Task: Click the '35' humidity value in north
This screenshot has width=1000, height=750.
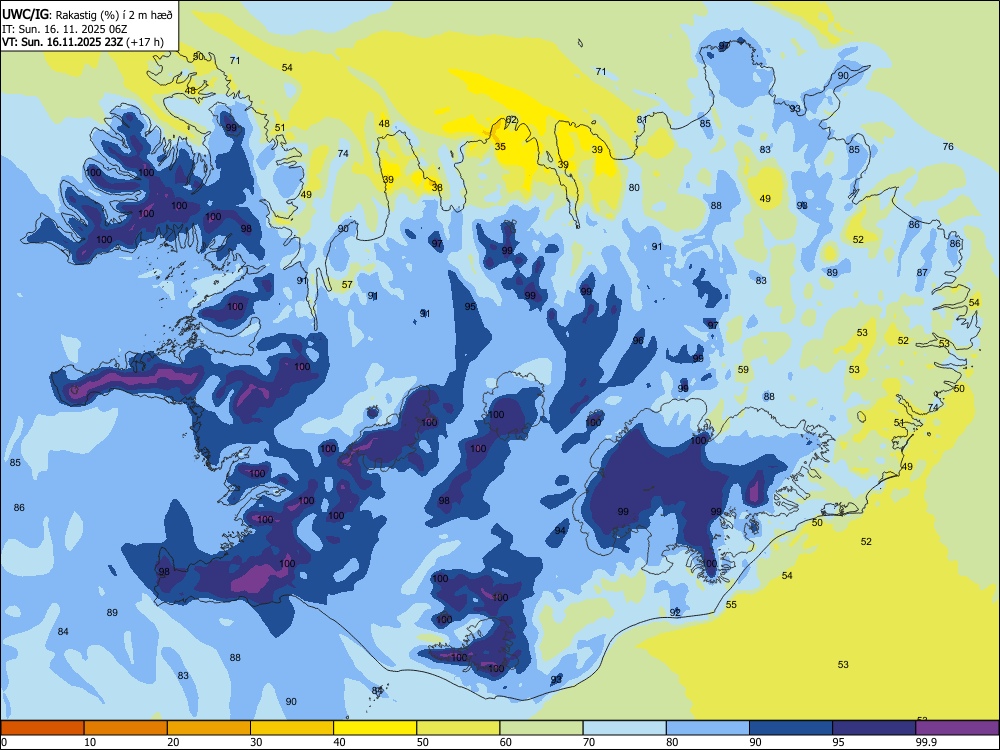Action: click(501, 147)
